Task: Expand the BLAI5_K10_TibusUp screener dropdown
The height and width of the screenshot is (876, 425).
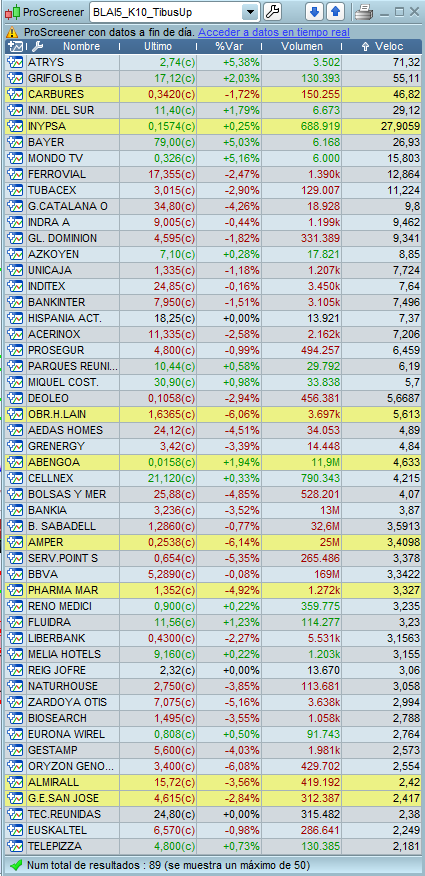Action: point(251,11)
